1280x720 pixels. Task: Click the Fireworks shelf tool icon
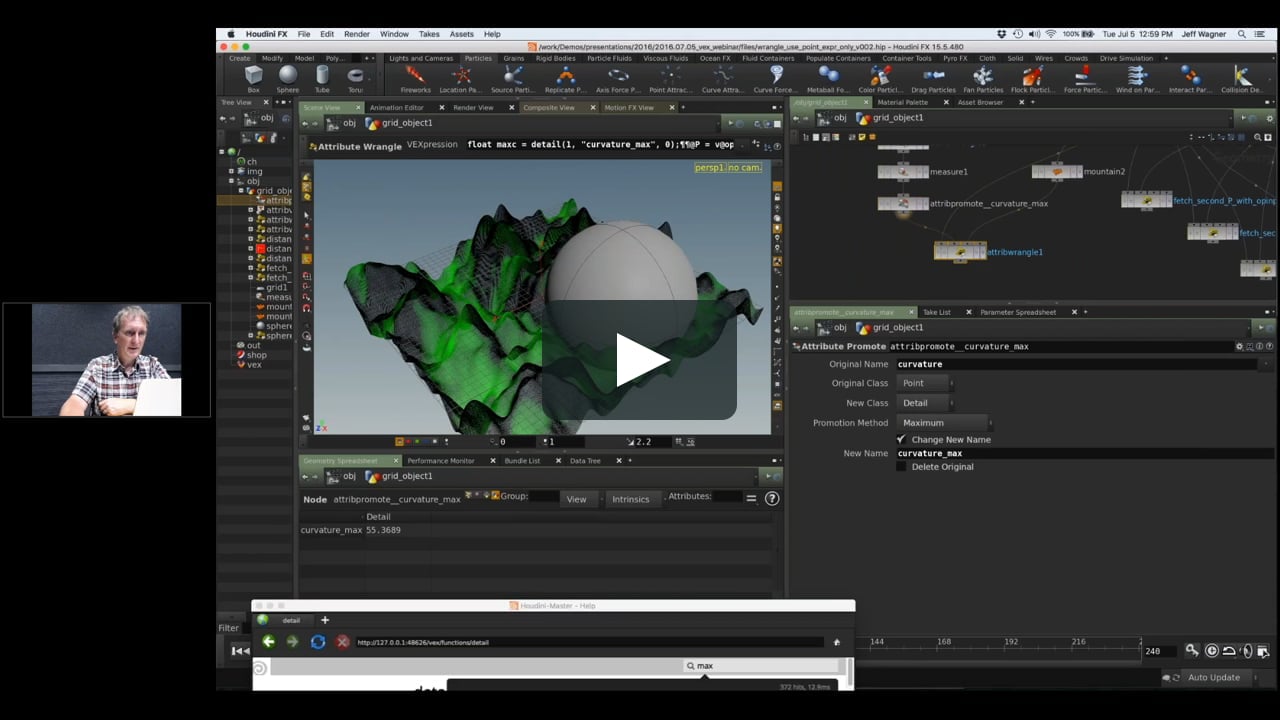[x=415, y=75]
